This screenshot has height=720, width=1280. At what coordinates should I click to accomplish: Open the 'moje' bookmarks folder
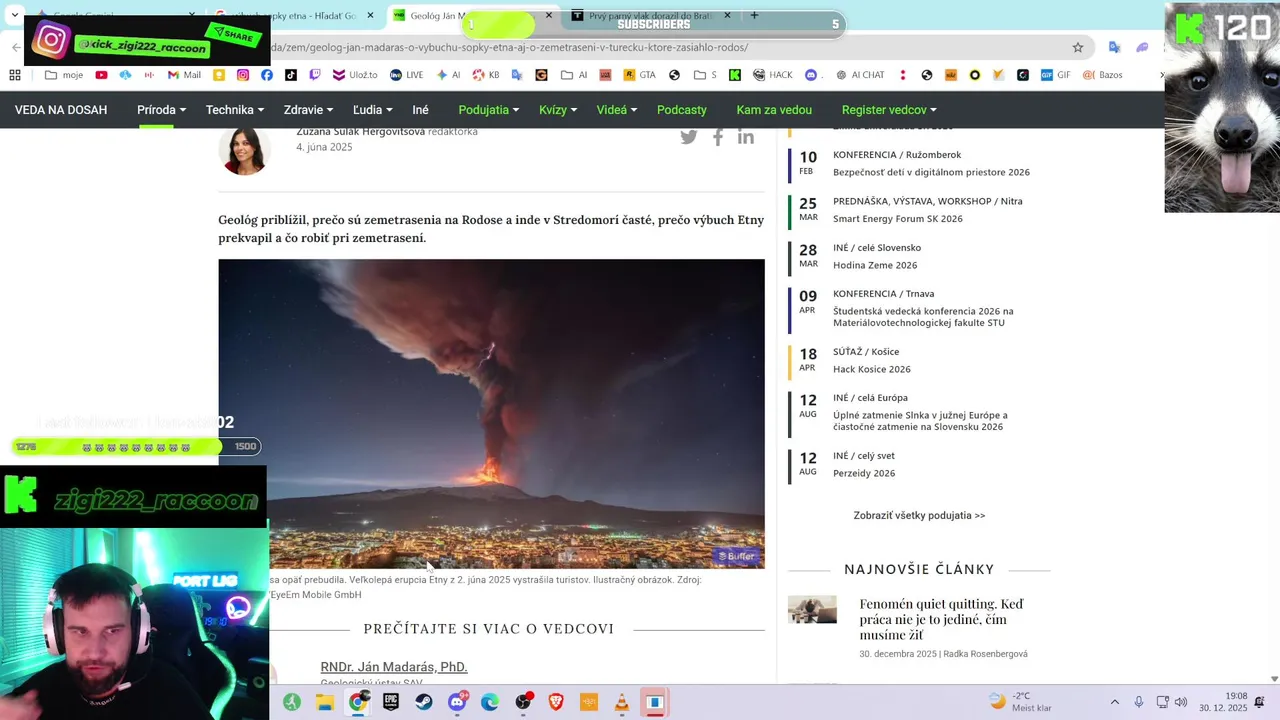pos(64,75)
